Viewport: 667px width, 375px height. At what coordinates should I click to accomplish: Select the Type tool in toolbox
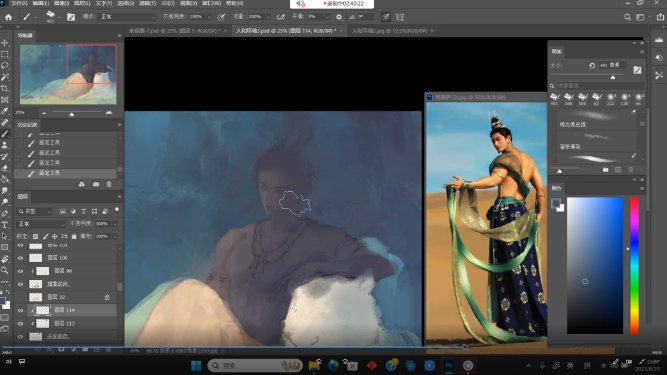coord(5,224)
